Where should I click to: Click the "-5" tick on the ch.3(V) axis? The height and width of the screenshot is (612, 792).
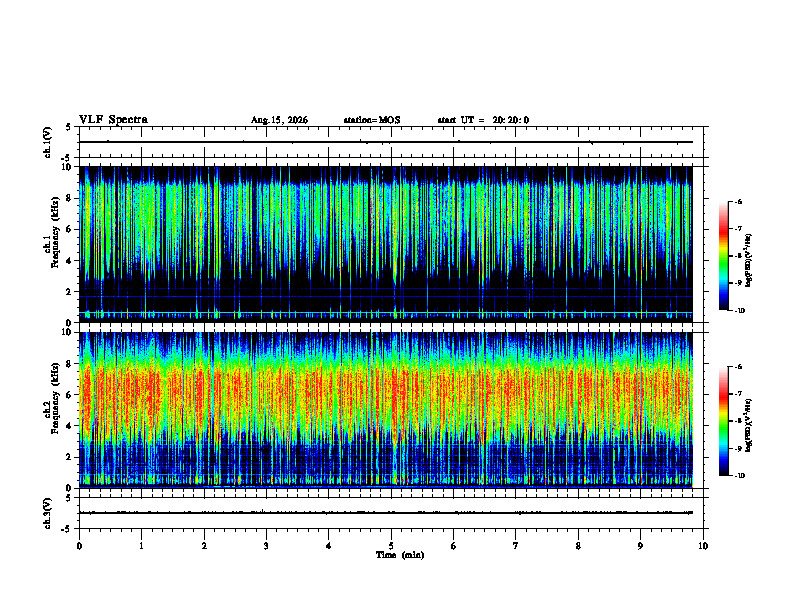tap(67, 529)
